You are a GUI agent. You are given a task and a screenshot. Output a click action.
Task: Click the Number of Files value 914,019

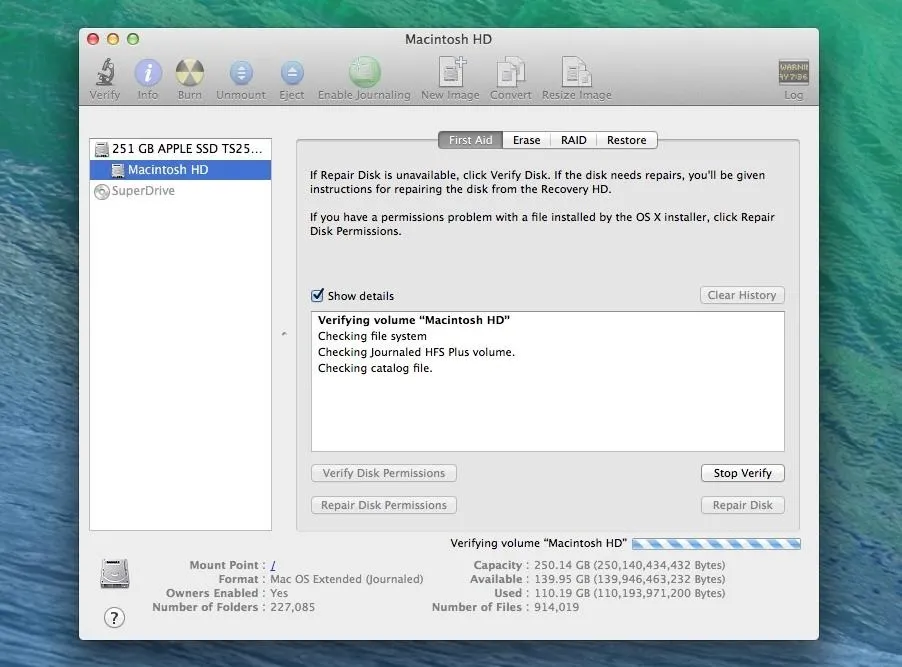556,607
